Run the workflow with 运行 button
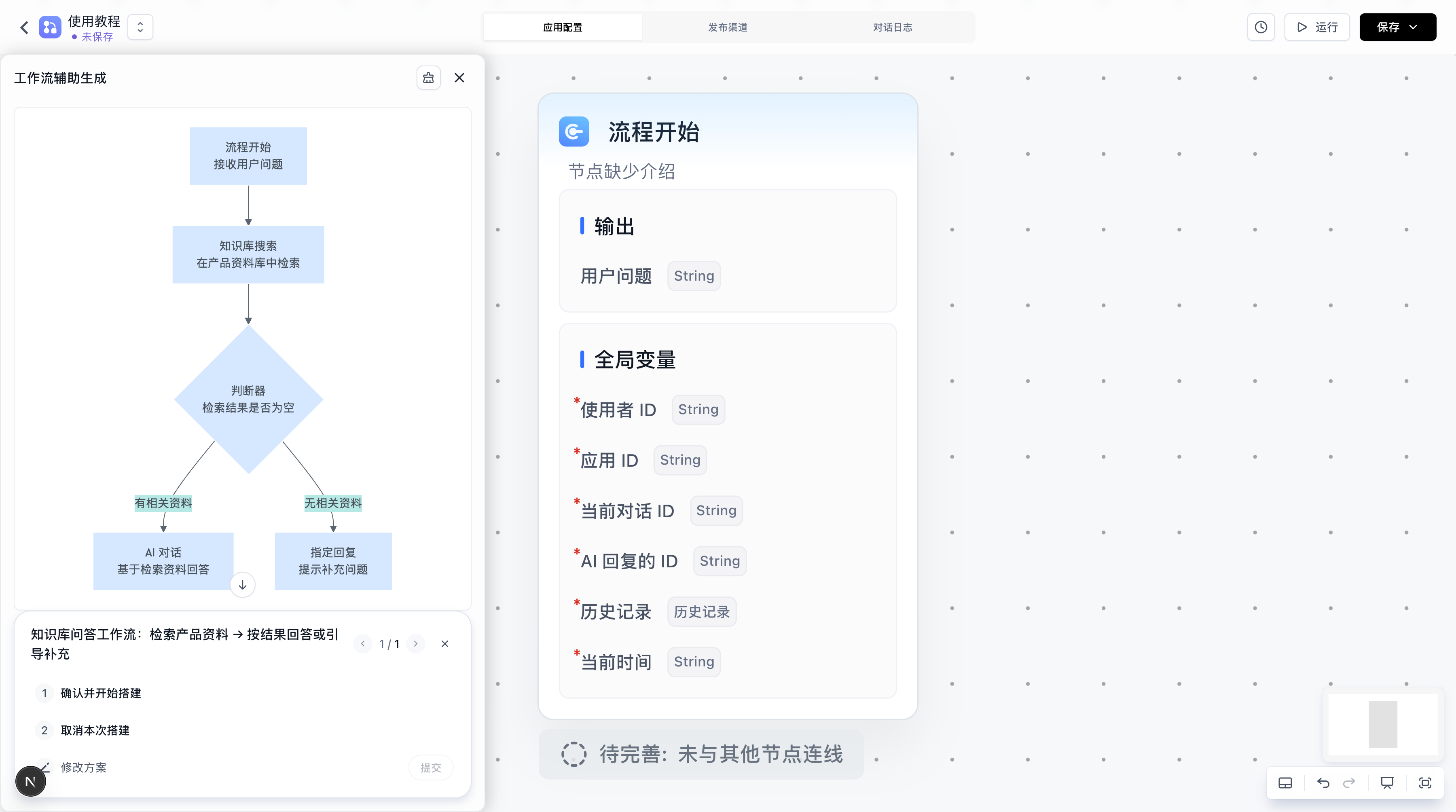1456x812 pixels. [x=1317, y=27]
